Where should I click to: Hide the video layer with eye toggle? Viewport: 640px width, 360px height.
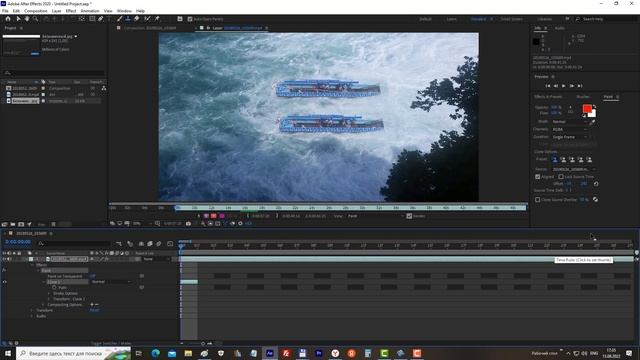point(4,259)
